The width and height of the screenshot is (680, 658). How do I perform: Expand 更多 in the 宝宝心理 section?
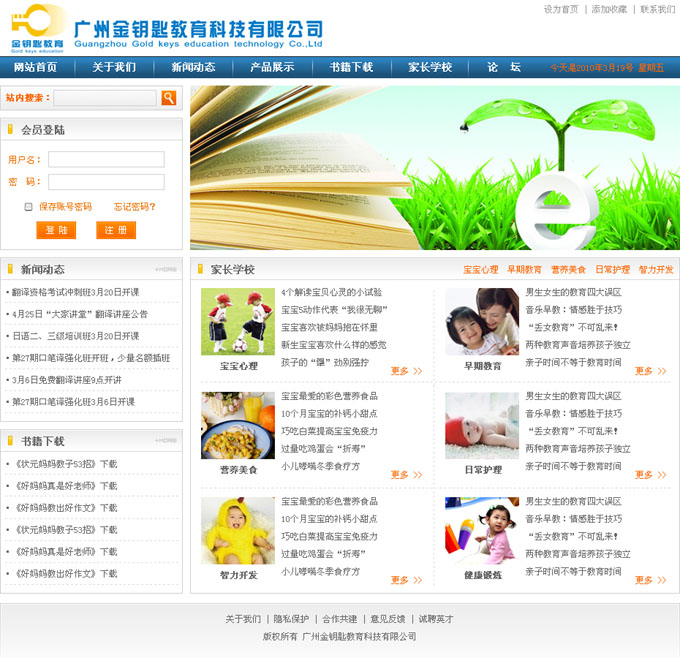406,371
